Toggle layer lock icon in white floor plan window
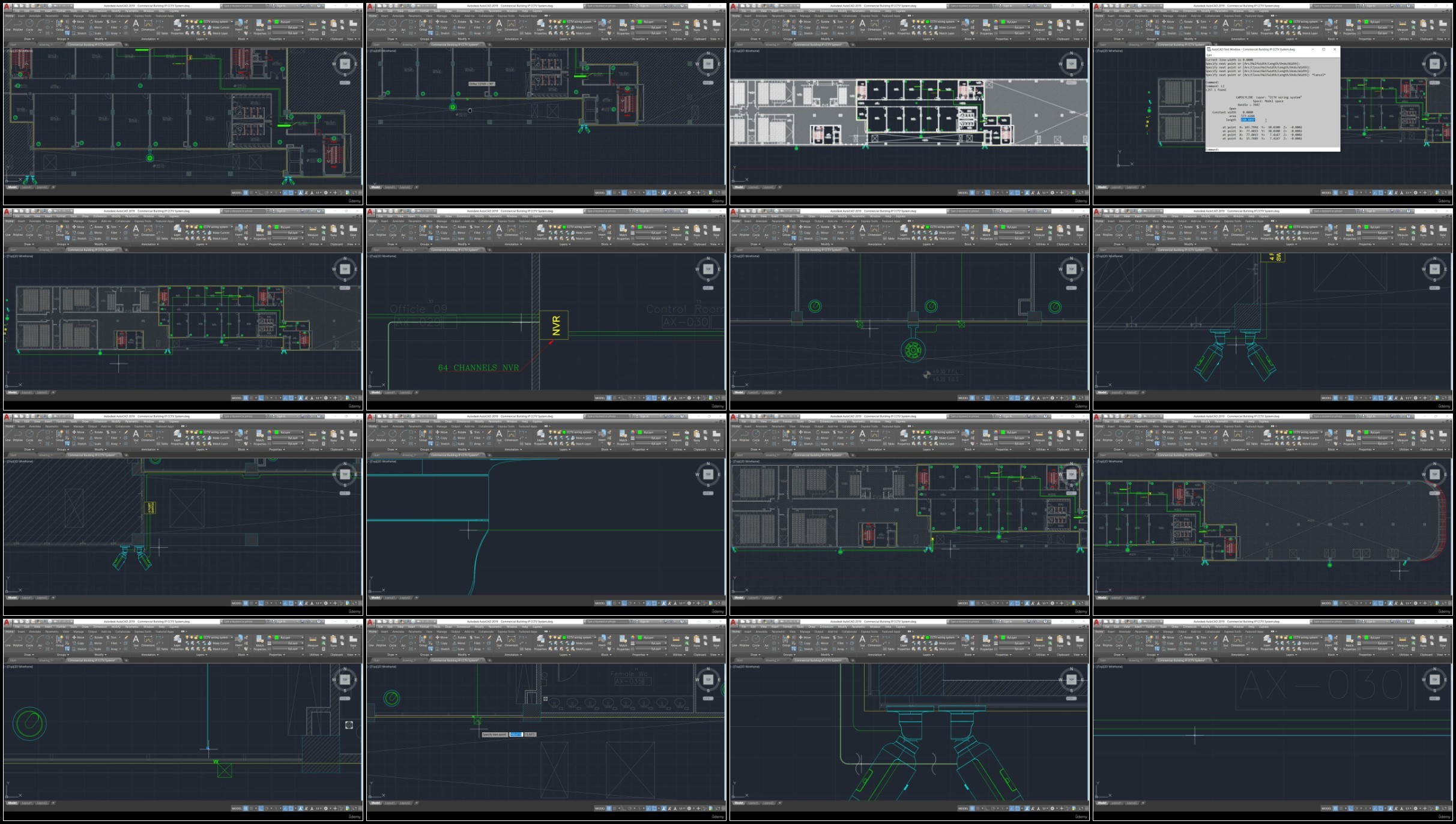 [922, 22]
